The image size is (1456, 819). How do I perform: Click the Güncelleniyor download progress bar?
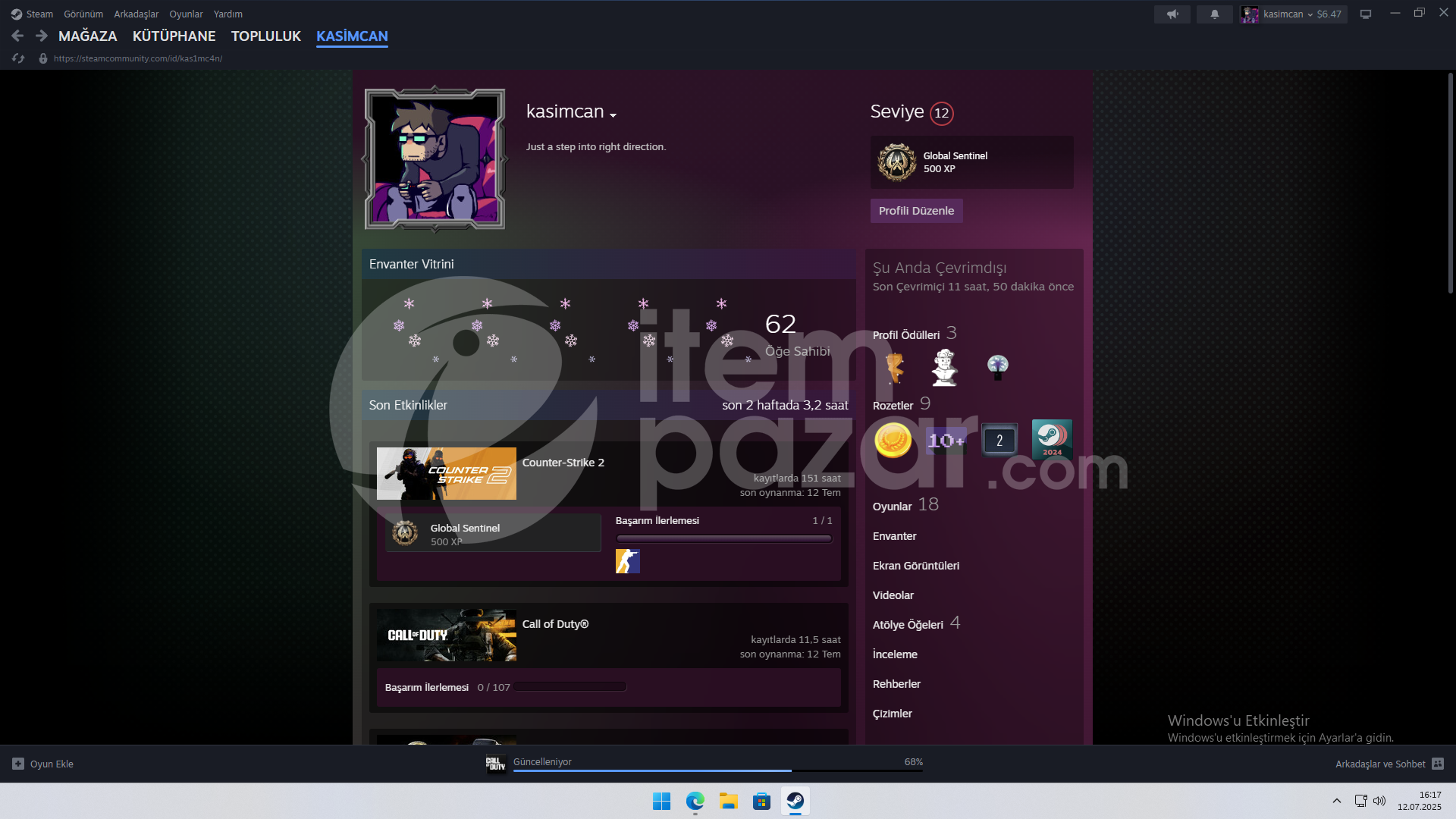point(718,770)
